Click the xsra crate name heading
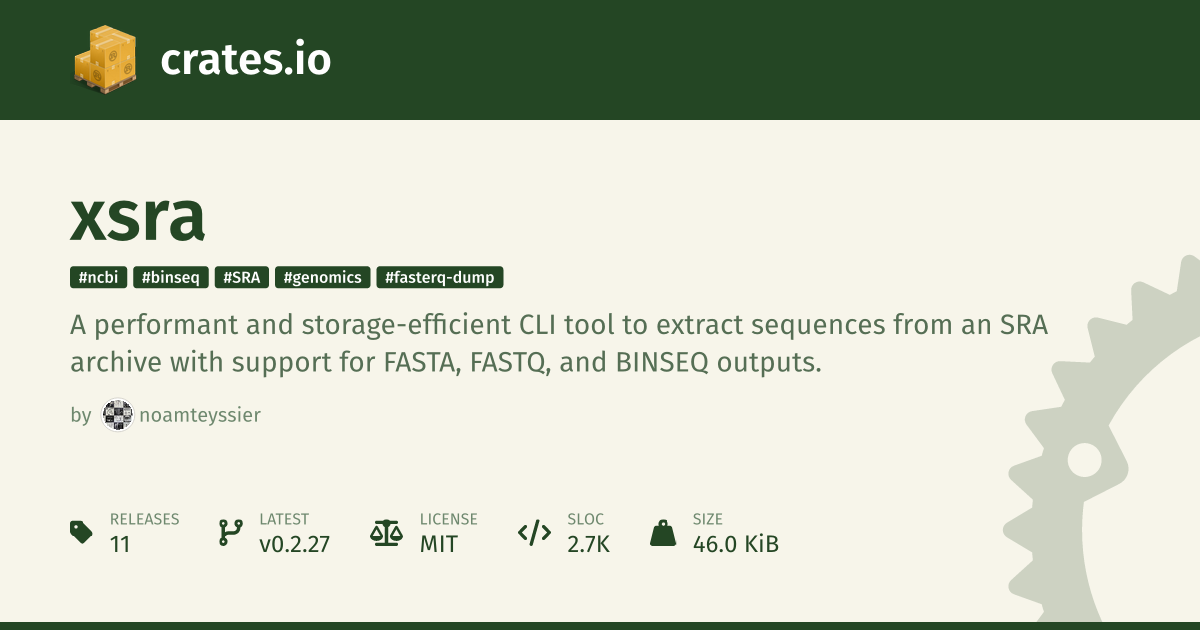This screenshot has width=1200, height=630. (x=138, y=216)
